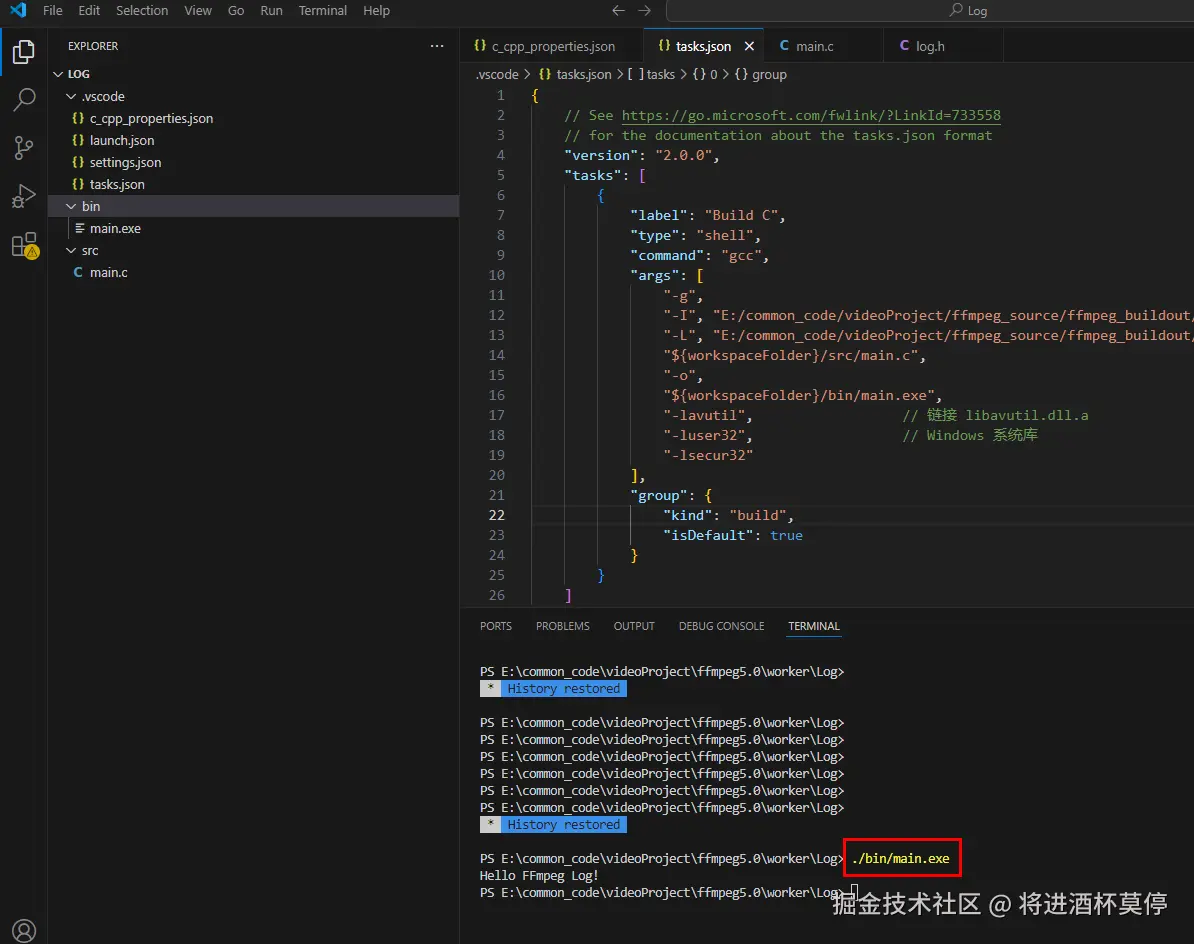Click the group breadcrumb item
This screenshot has height=944, width=1194.
click(761, 75)
